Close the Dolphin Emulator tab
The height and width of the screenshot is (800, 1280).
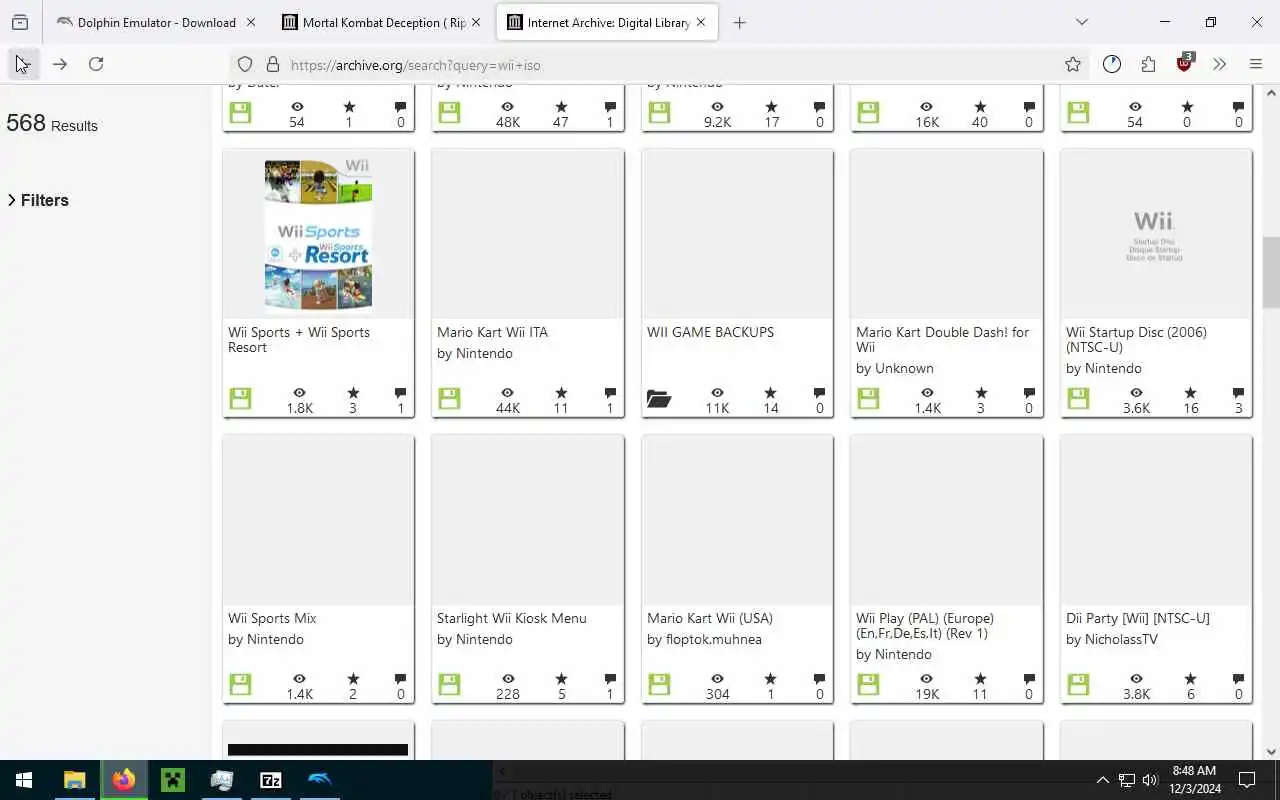(x=250, y=22)
